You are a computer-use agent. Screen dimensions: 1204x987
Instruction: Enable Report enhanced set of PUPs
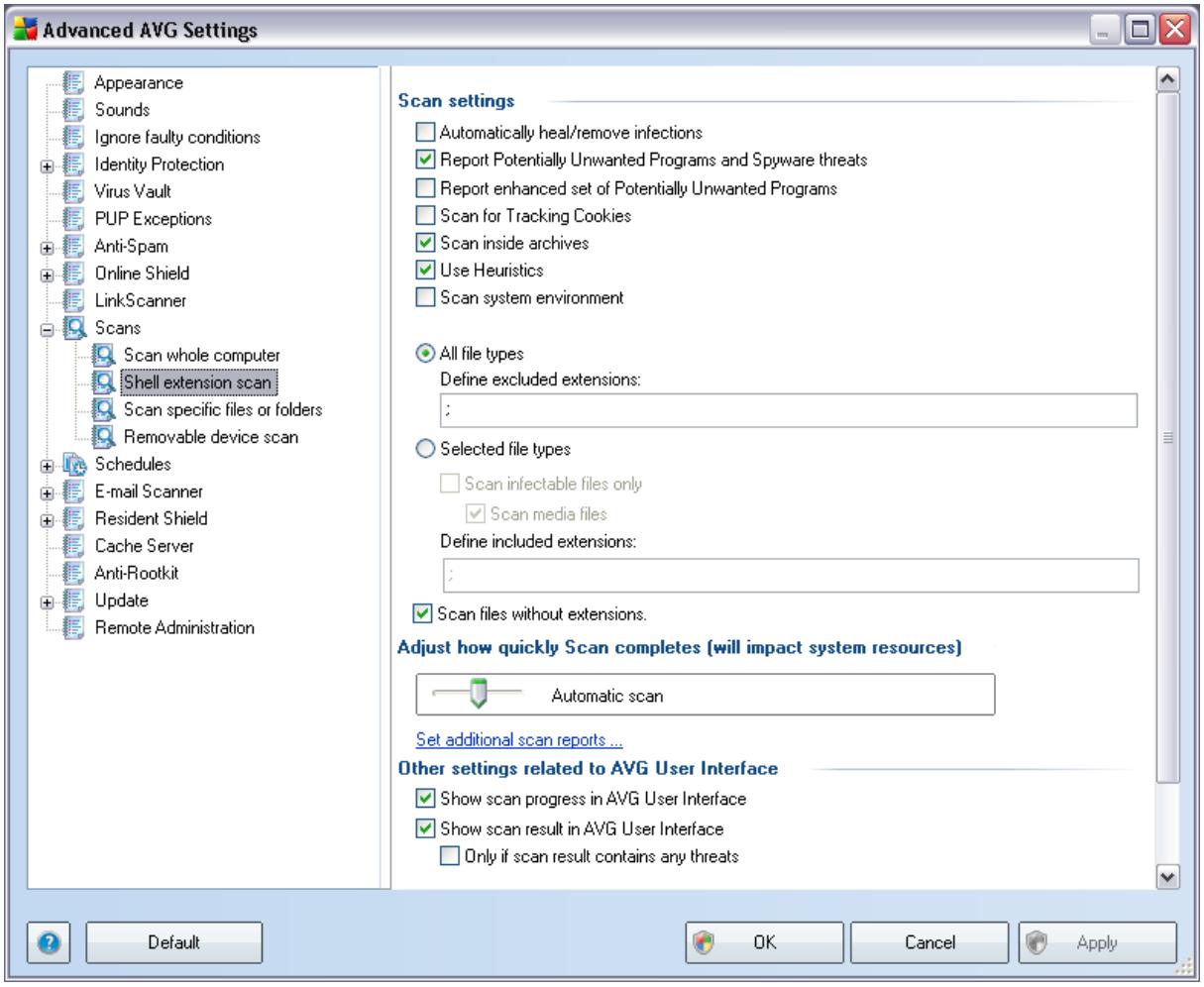click(x=425, y=187)
